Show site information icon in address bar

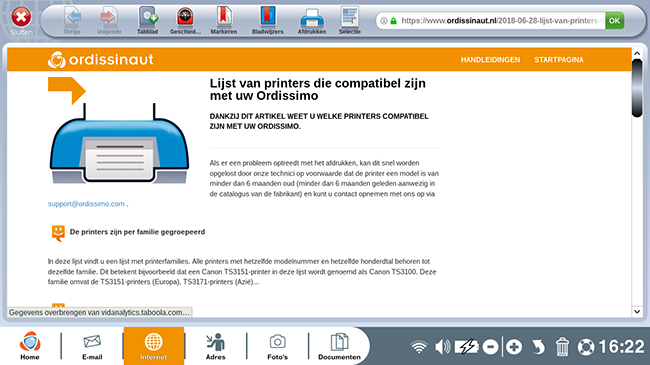(x=384, y=21)
